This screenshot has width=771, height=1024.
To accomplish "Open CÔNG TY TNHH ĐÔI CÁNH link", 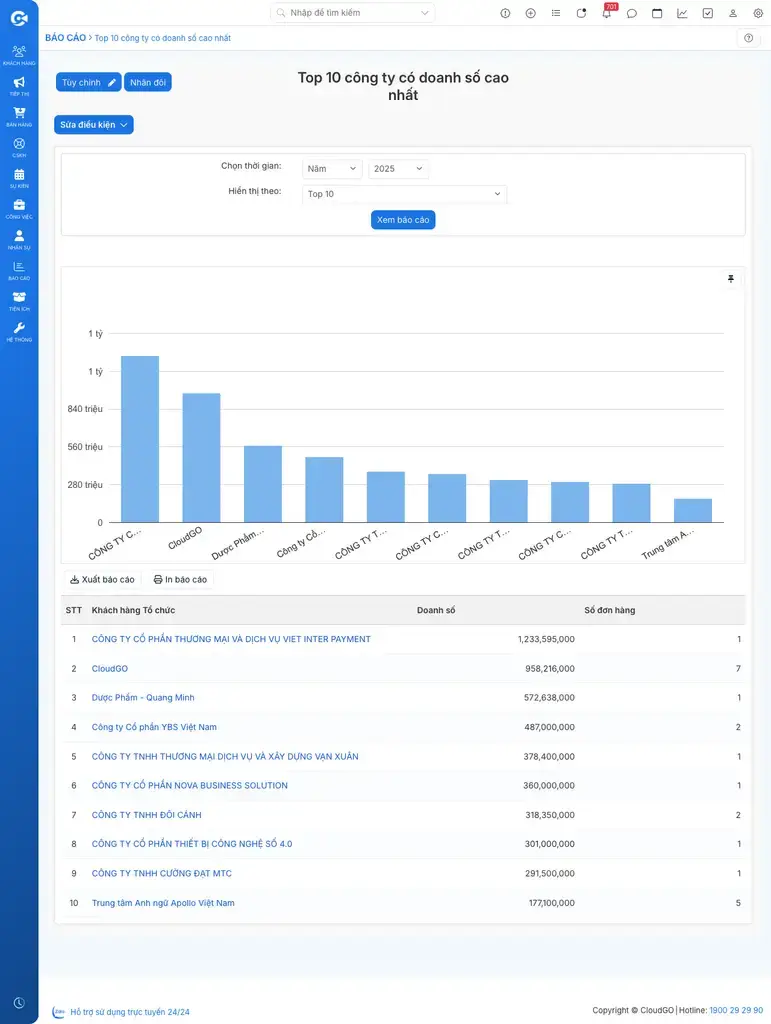I will click(x=146, y=815).
